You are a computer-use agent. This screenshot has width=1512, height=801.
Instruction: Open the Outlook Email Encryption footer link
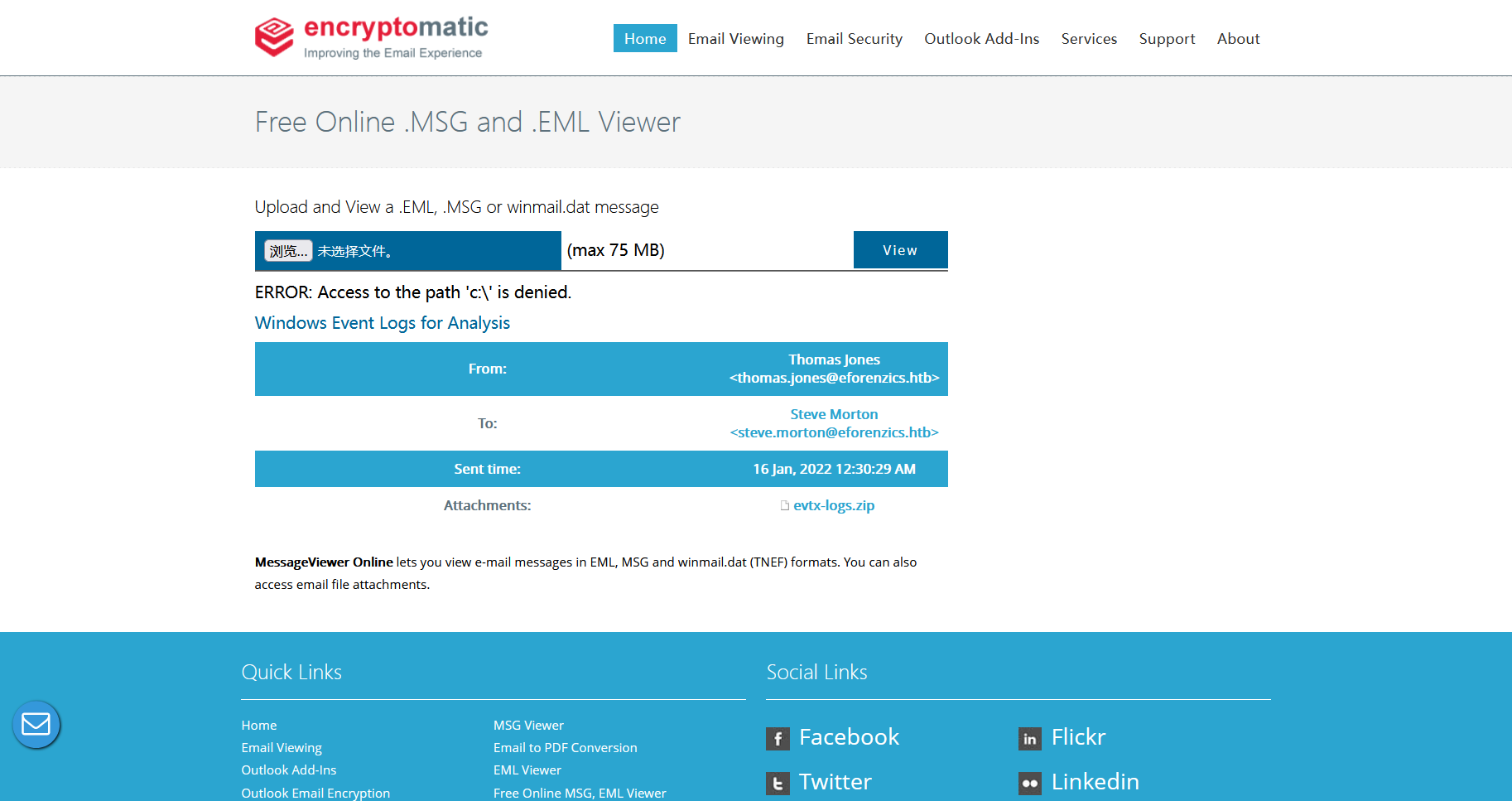315,793
